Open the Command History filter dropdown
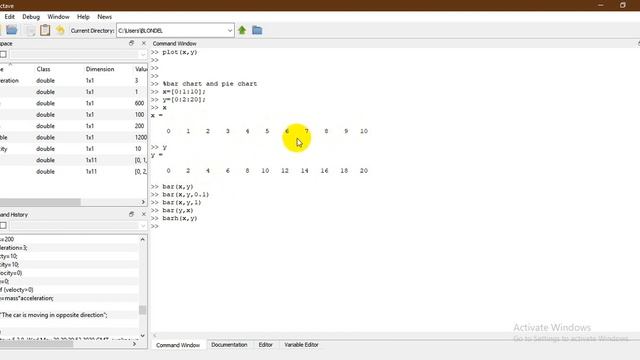The height and width of the screenshot is (360, 640). [142, 225]
